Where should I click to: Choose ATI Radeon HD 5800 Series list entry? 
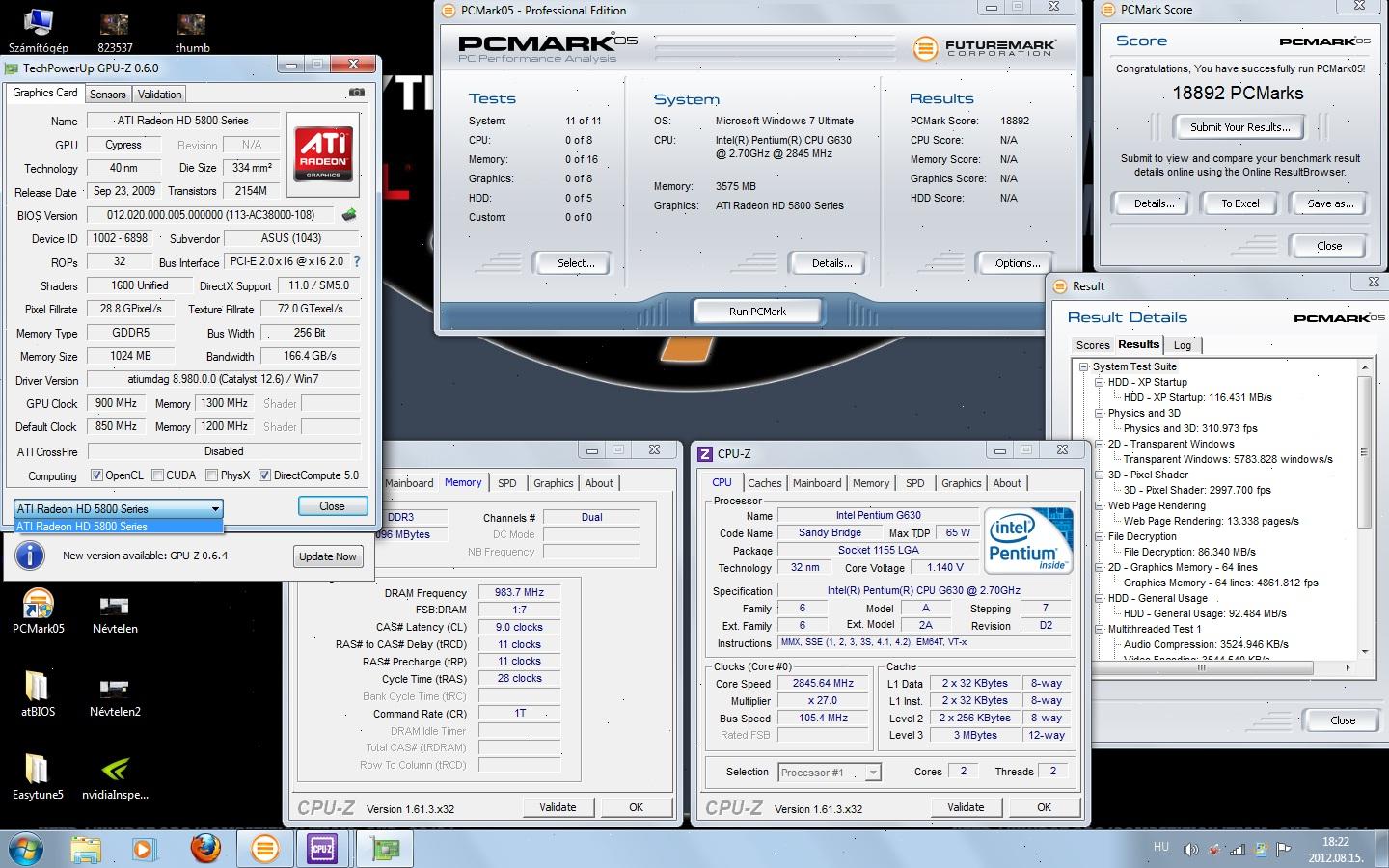(x=119, y=527)
